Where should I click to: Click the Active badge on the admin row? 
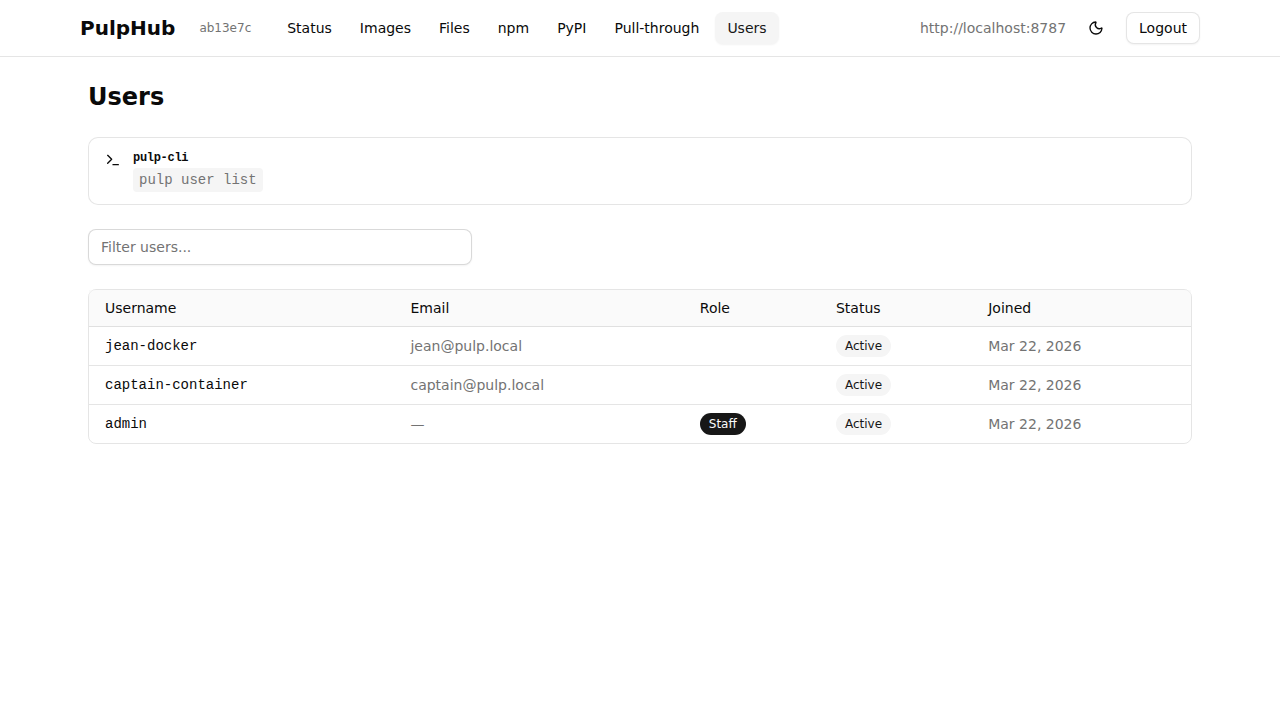tap(863, 423)
